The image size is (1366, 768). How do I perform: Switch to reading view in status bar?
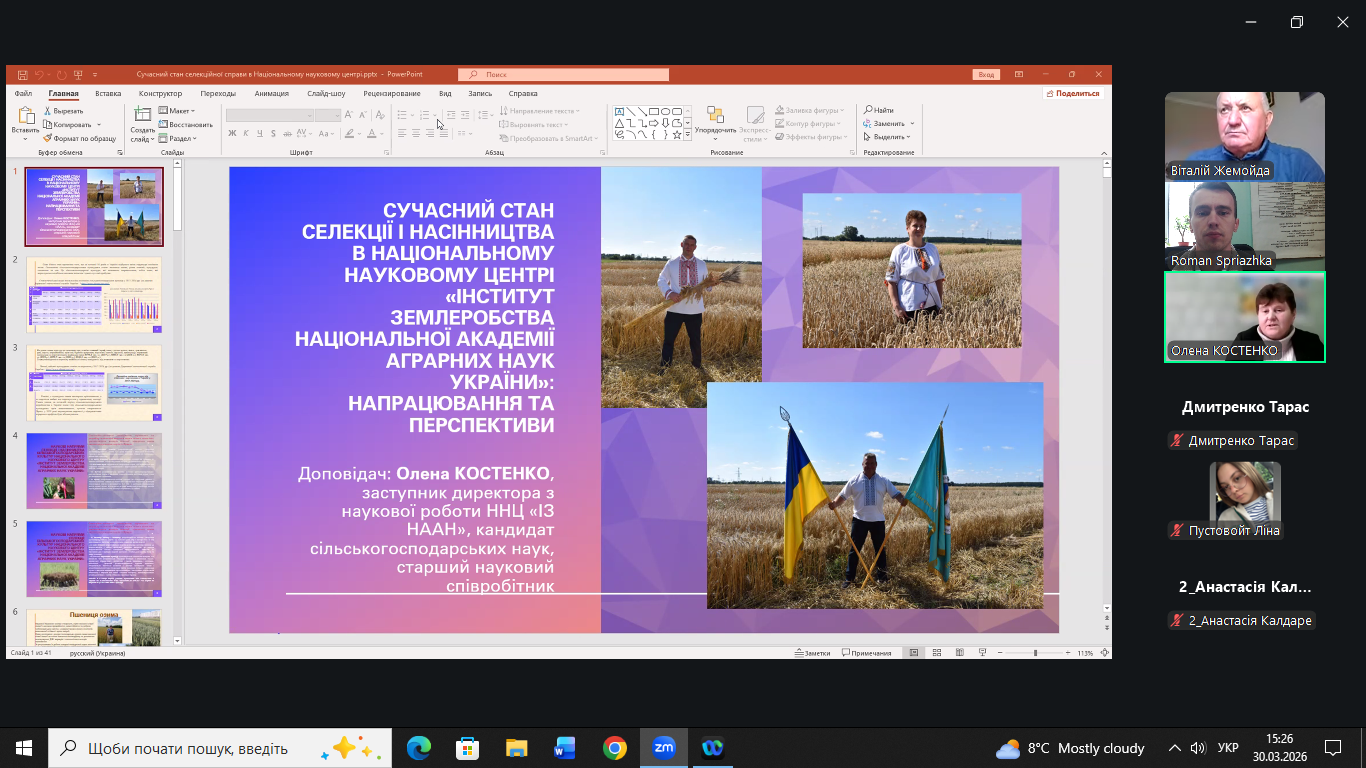[959, 653]
